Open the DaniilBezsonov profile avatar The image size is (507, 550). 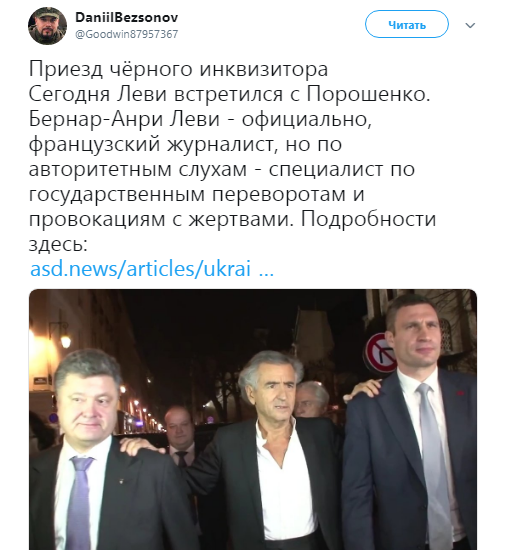click(x=47, y=26)
